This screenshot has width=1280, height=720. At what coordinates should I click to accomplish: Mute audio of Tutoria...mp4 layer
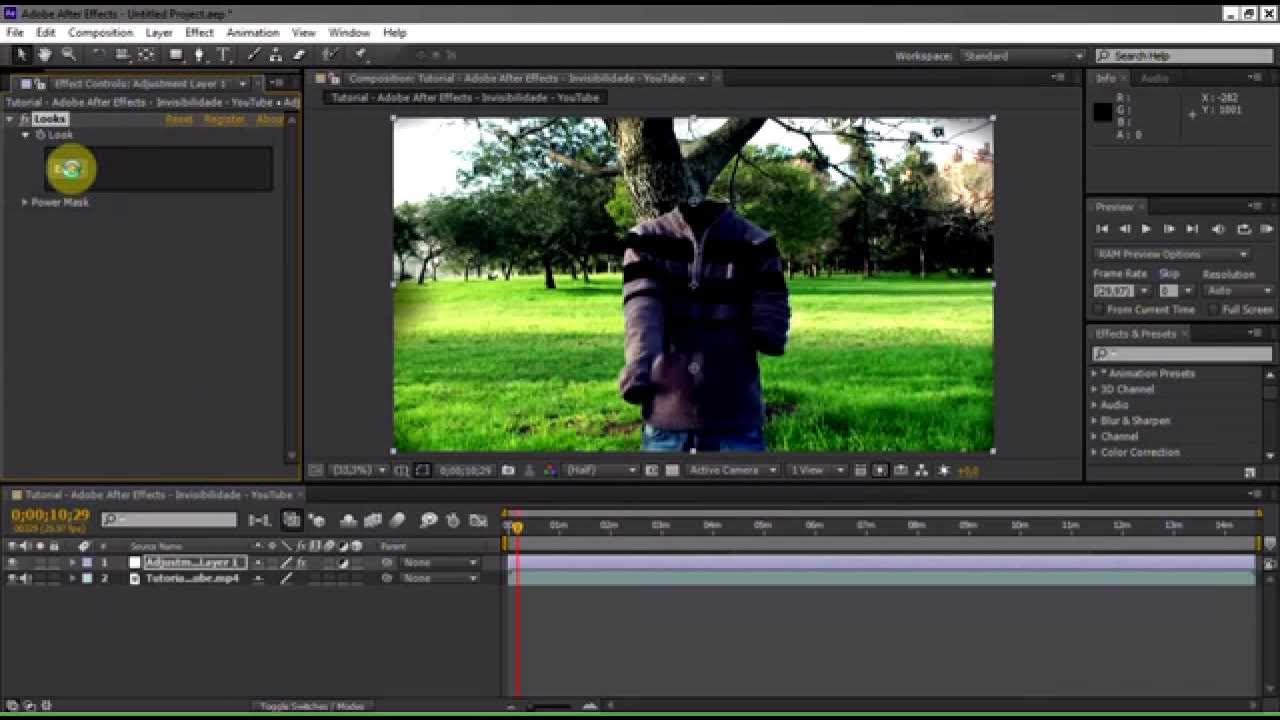[x=26, y=578]
